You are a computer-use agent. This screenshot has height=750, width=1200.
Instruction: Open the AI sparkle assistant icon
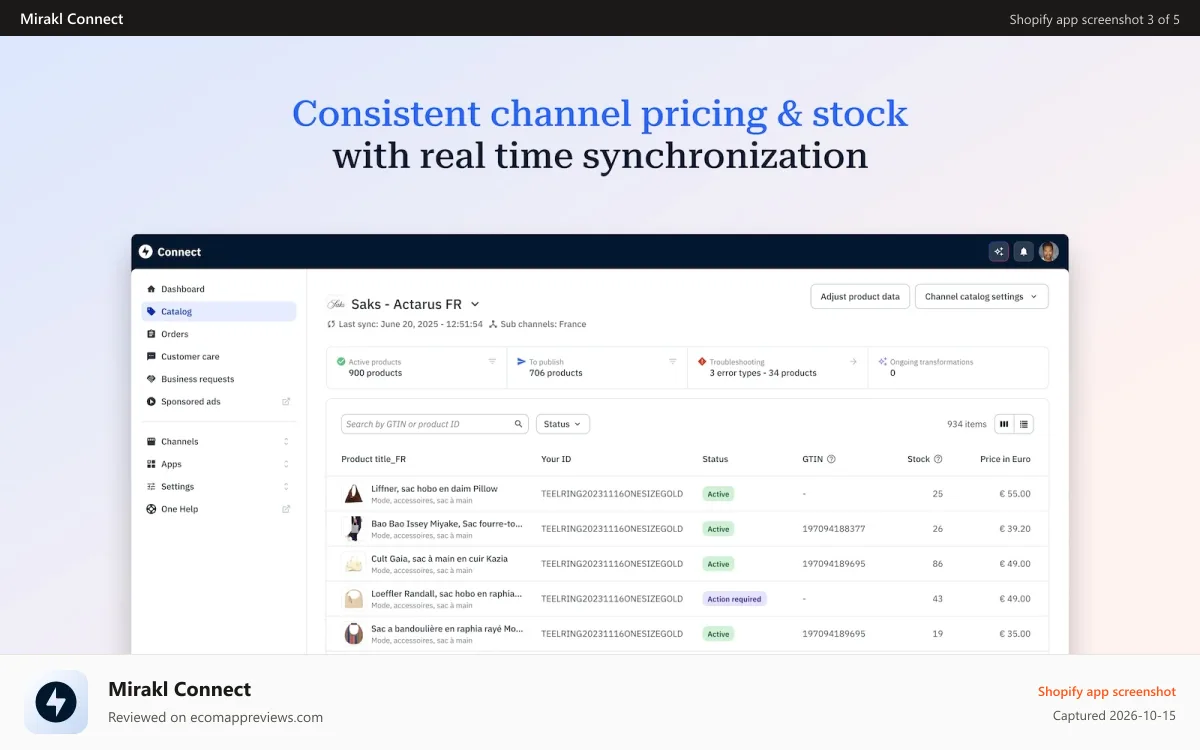(x=998, y=252)
